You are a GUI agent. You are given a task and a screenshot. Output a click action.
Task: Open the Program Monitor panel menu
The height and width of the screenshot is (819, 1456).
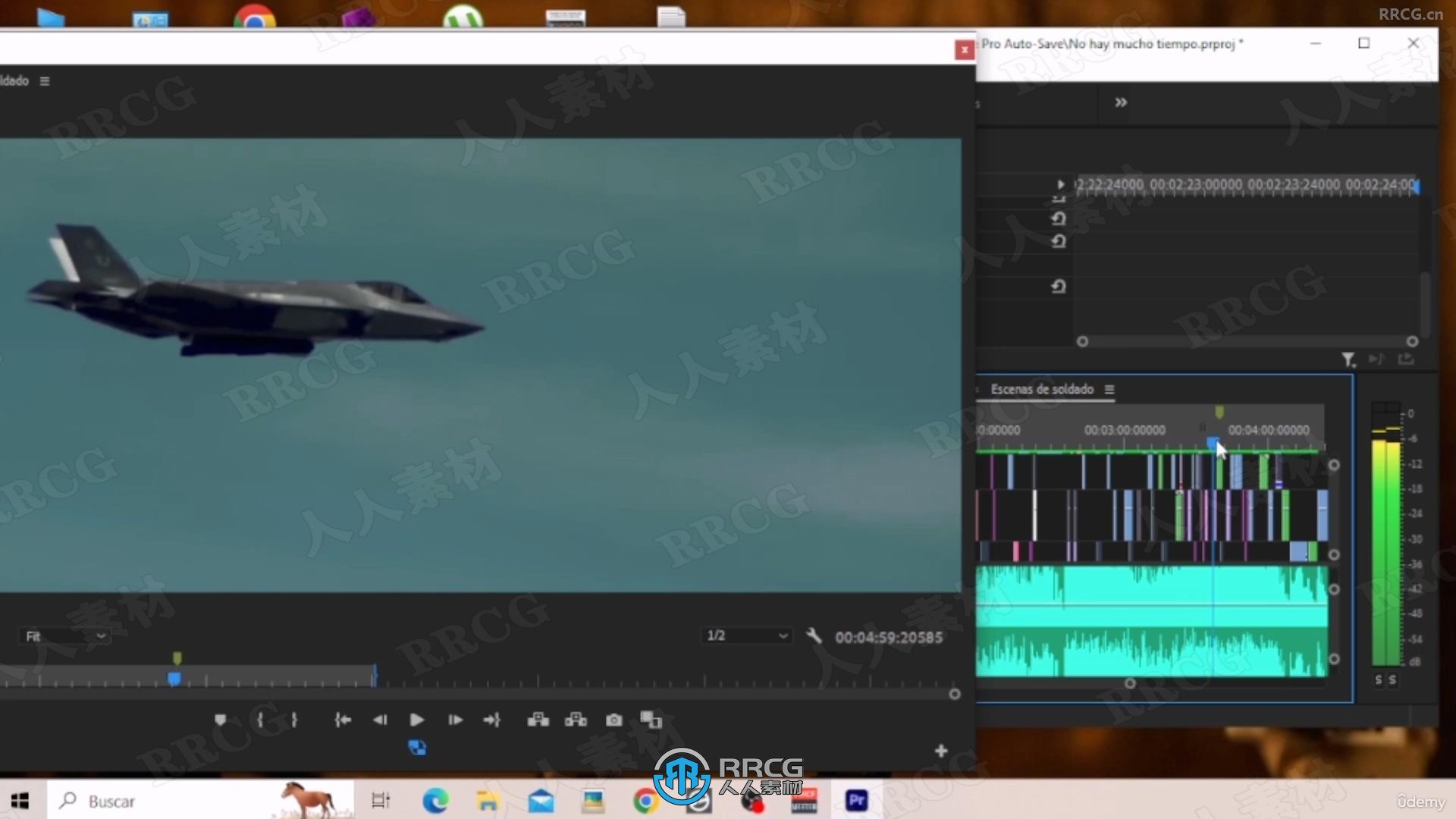coord(45,81)
